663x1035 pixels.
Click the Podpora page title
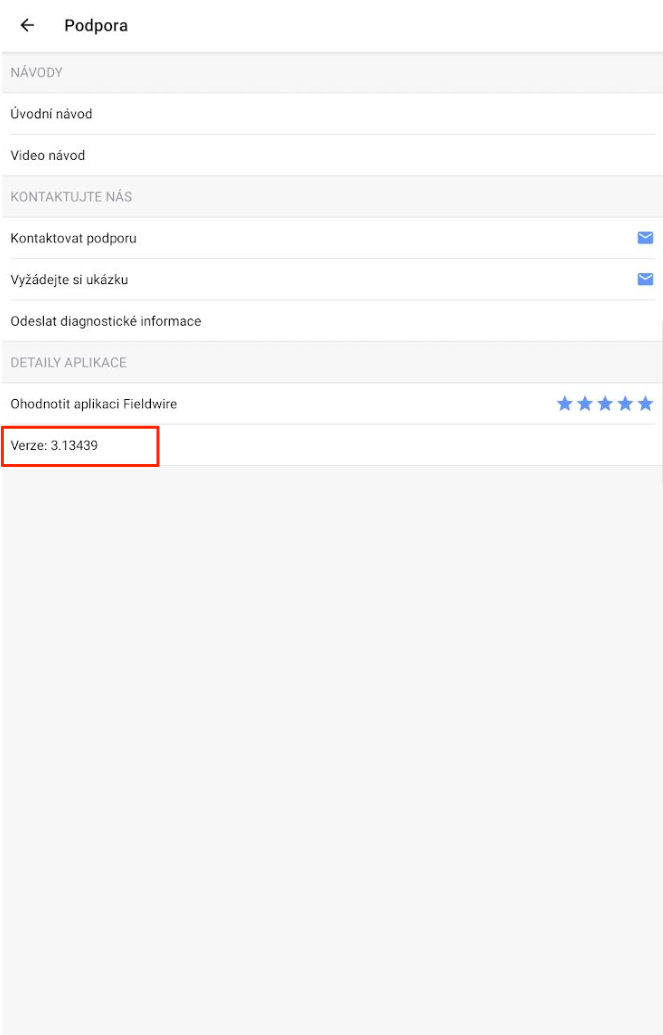[x=96, y=26]
